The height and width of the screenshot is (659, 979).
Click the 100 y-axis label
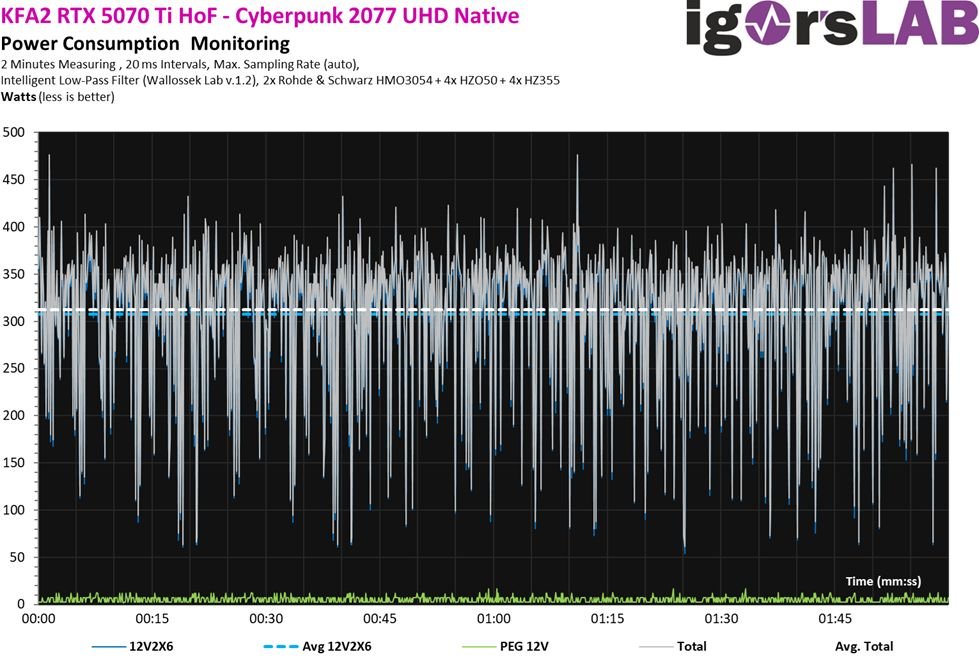[14, 510]
